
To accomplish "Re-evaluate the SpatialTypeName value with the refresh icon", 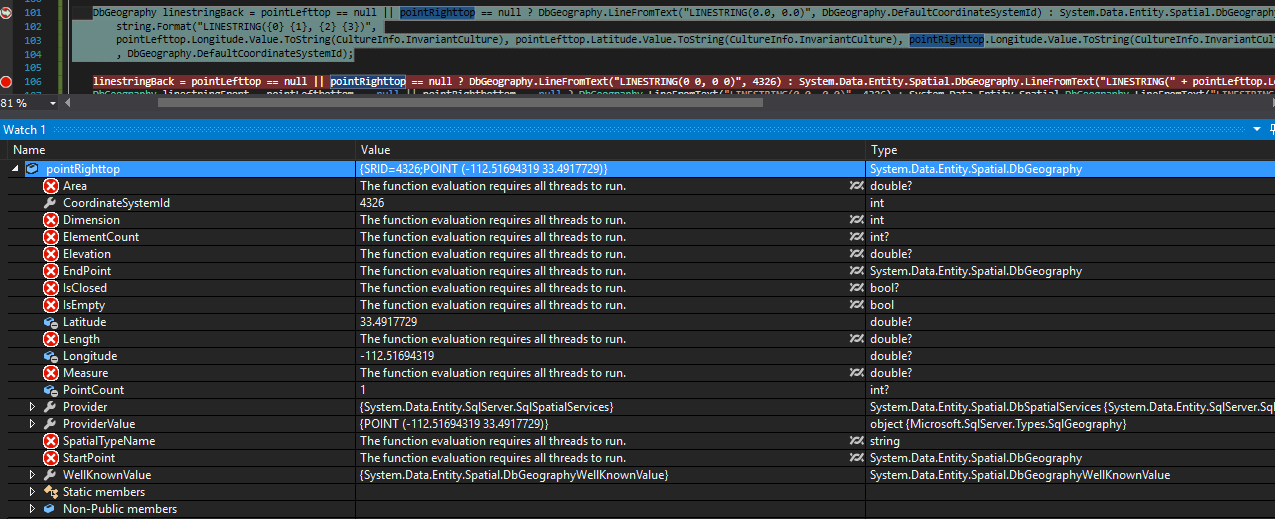I will point(856,441).
